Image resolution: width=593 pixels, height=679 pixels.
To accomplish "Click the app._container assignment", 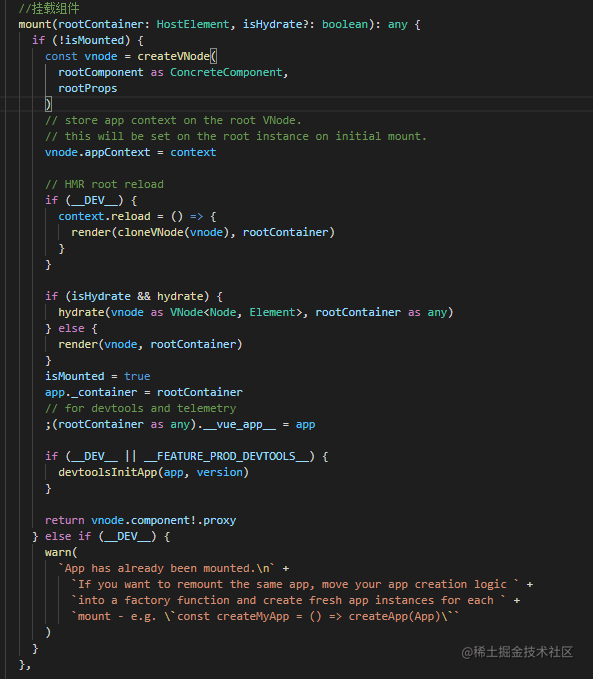I will 144,392.
